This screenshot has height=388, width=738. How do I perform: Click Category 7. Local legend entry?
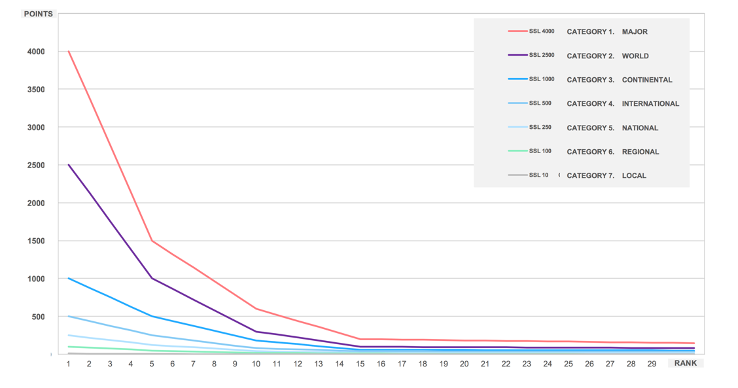[x=606, y=176]
